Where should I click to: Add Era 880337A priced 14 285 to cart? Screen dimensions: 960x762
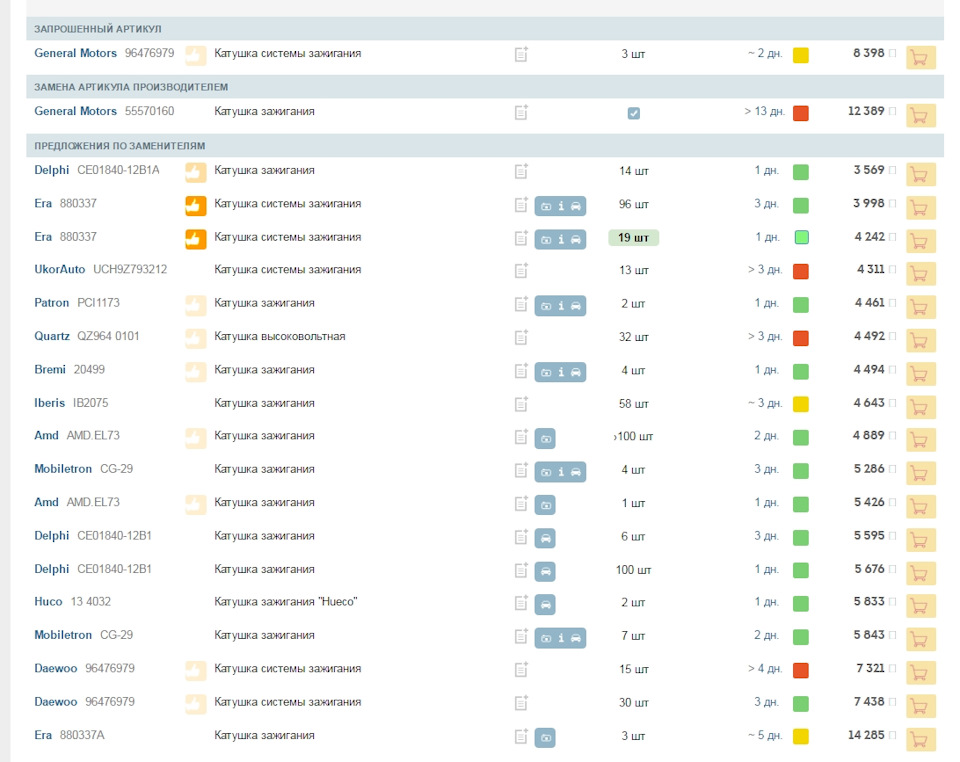click(x=920, y=739)
